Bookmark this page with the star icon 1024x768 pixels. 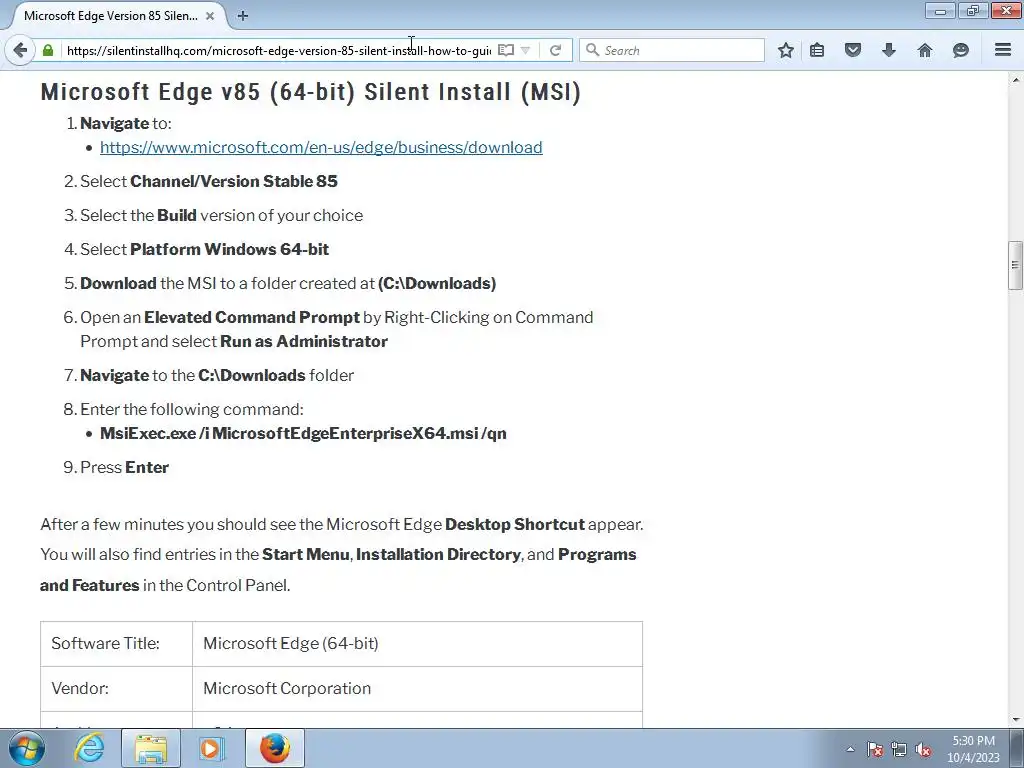click(x=786, y=50)
